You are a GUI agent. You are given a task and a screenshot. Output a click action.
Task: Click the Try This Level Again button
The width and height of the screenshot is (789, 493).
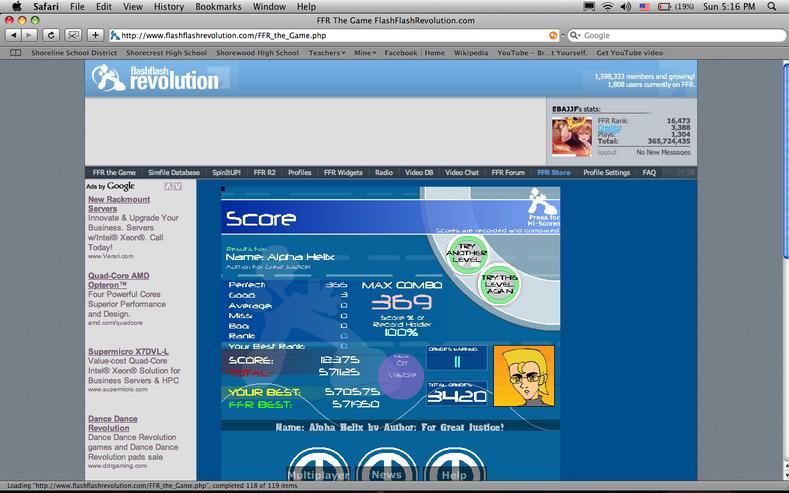(499, 284)
